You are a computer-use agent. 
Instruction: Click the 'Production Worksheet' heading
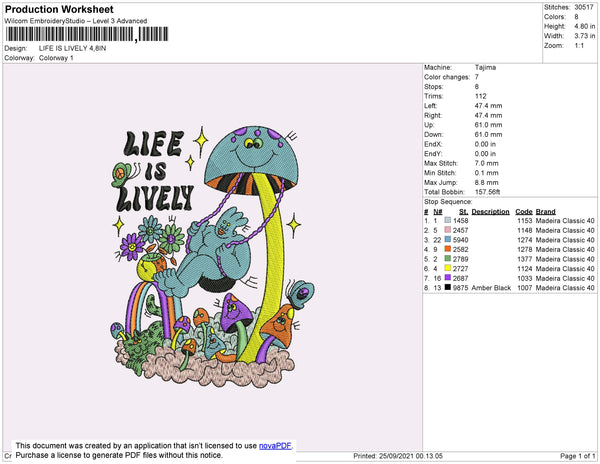(x=59, y=10)
